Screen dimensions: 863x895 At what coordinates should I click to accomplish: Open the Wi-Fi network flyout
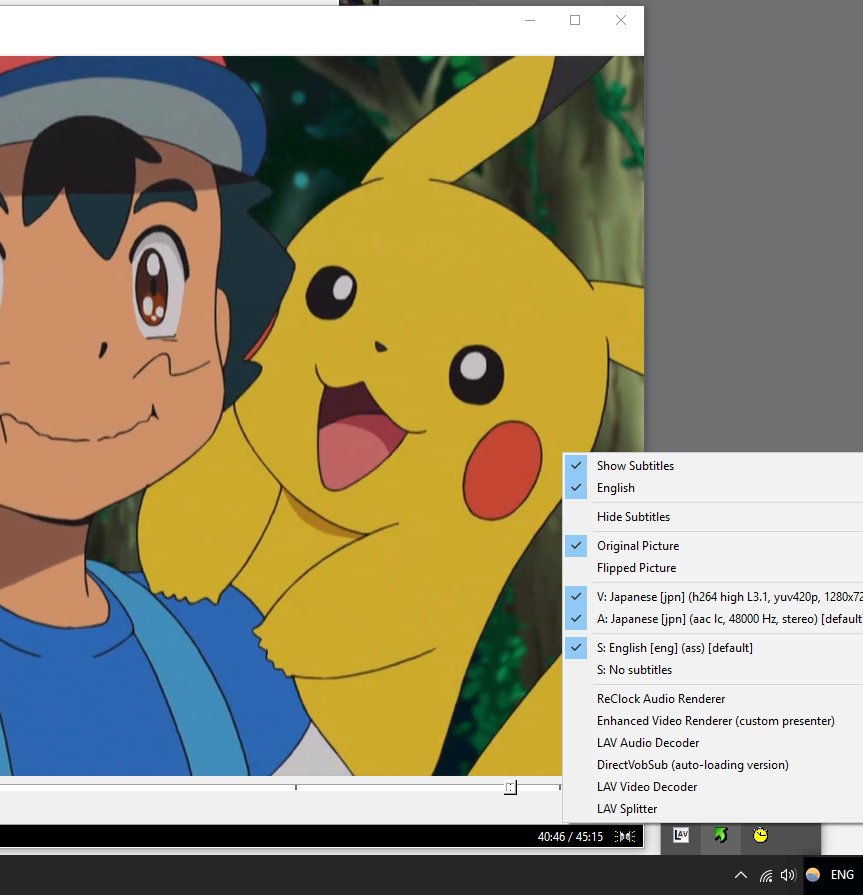pyautogui.click(x=766, y=875)
